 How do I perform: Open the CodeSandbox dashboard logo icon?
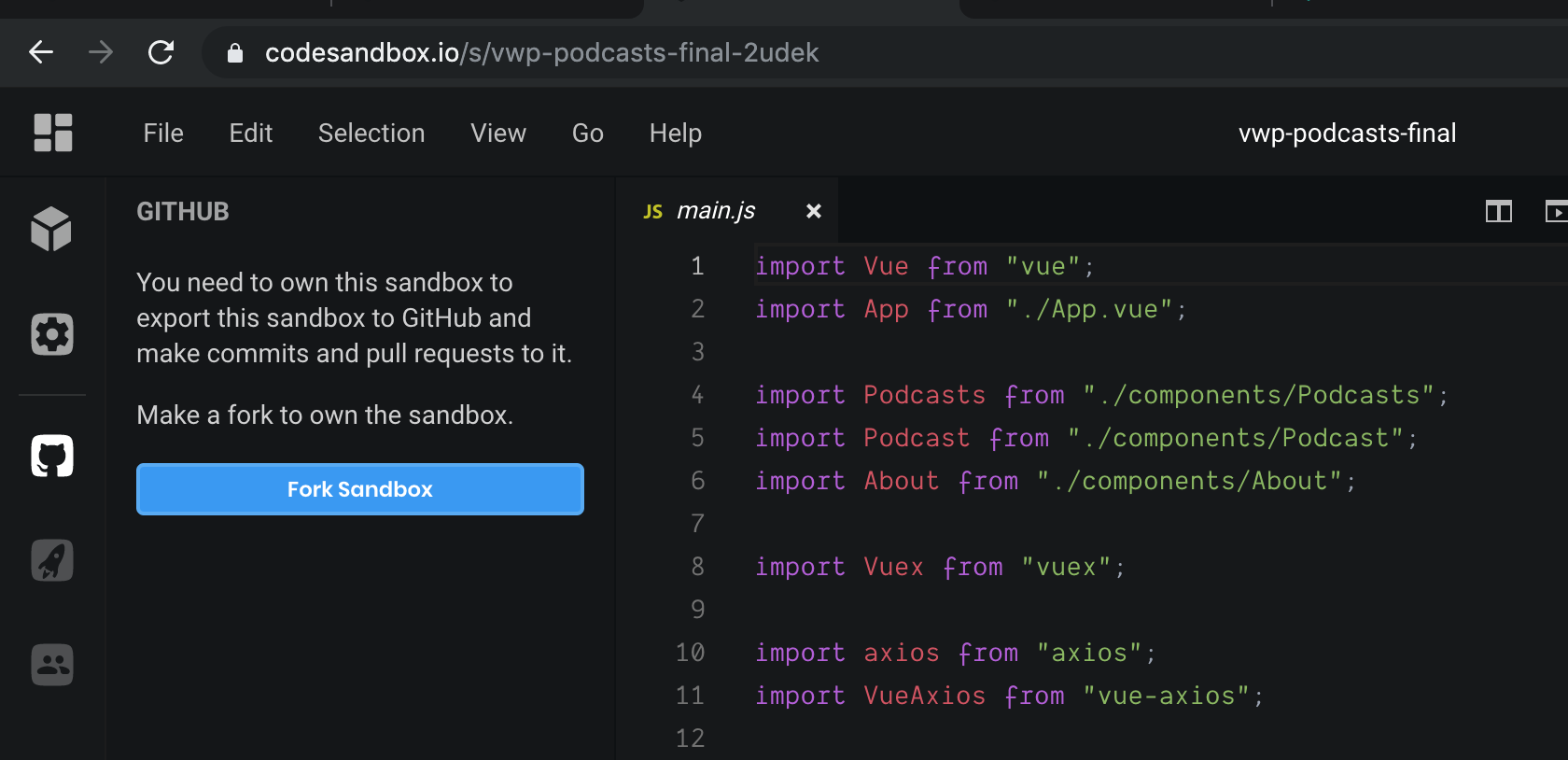coord(53,133)
